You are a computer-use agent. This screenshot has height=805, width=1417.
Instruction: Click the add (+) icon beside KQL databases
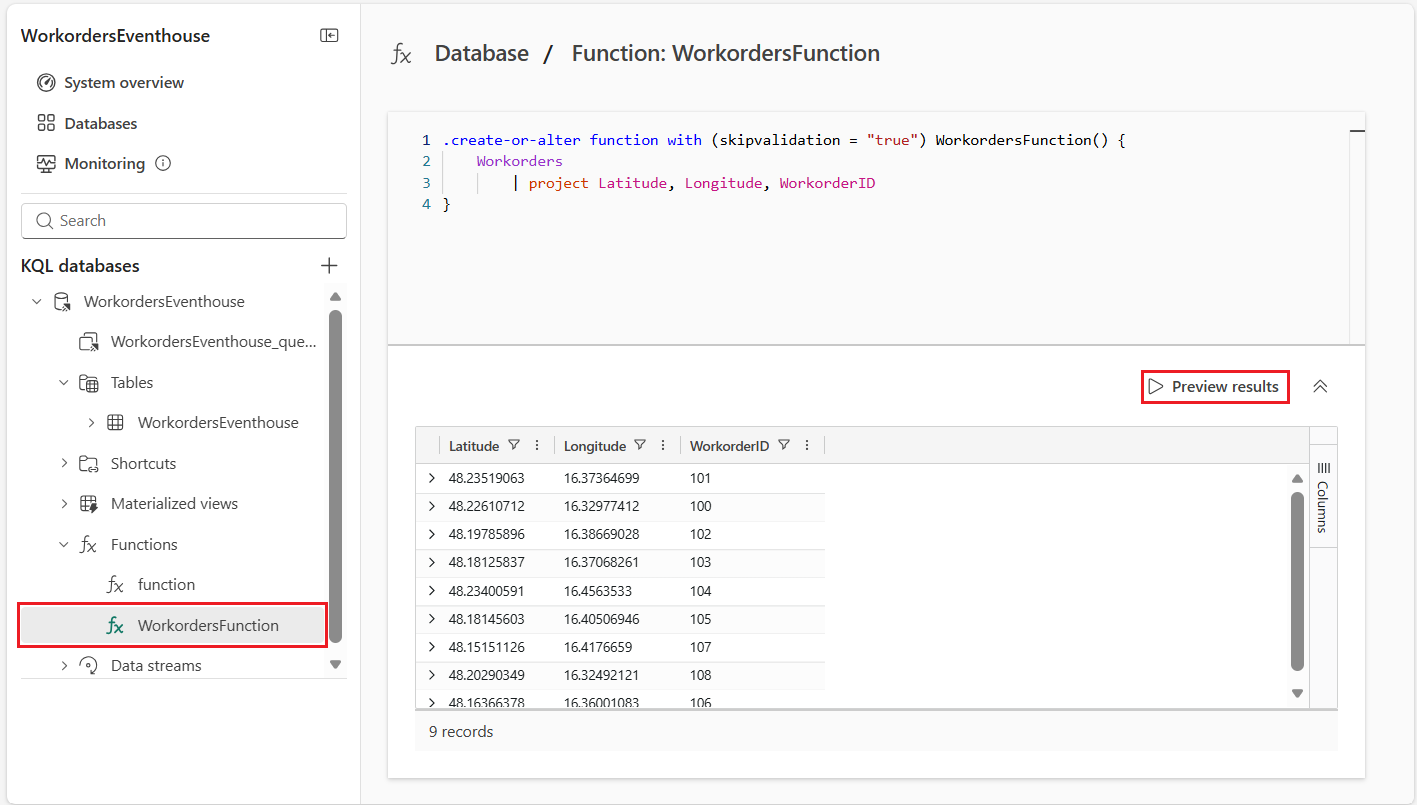click(x=329, y=265)
